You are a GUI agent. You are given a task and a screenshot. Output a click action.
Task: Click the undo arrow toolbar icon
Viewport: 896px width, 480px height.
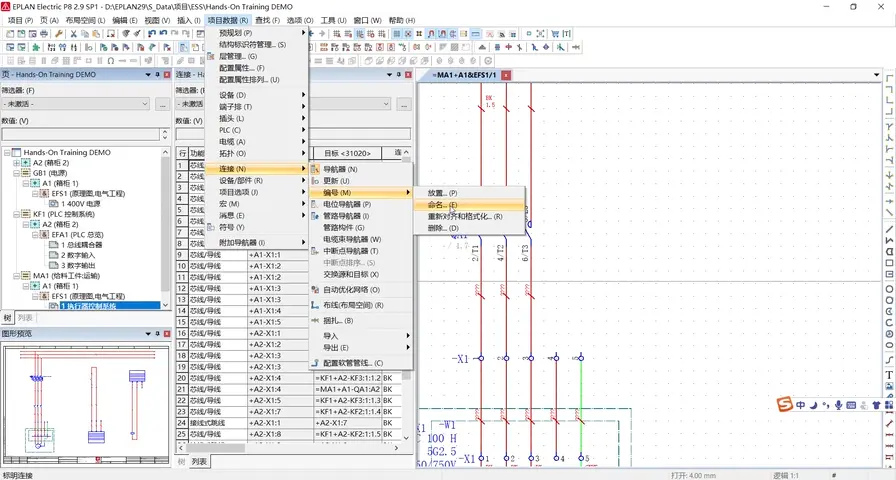pos(150,33)
